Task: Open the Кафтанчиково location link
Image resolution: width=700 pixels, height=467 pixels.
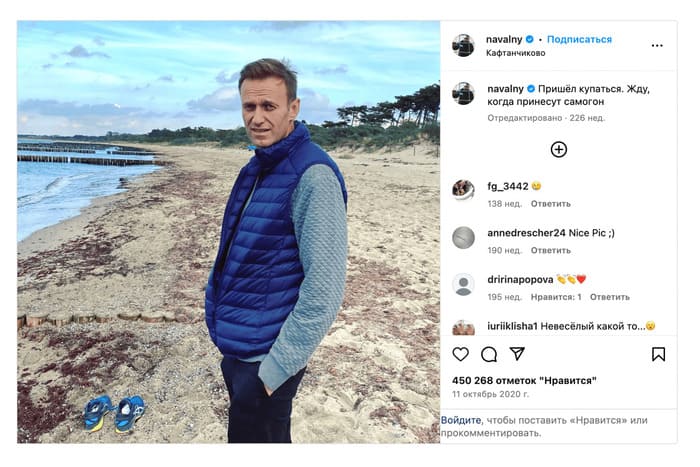Action: (x=515, y=52)
